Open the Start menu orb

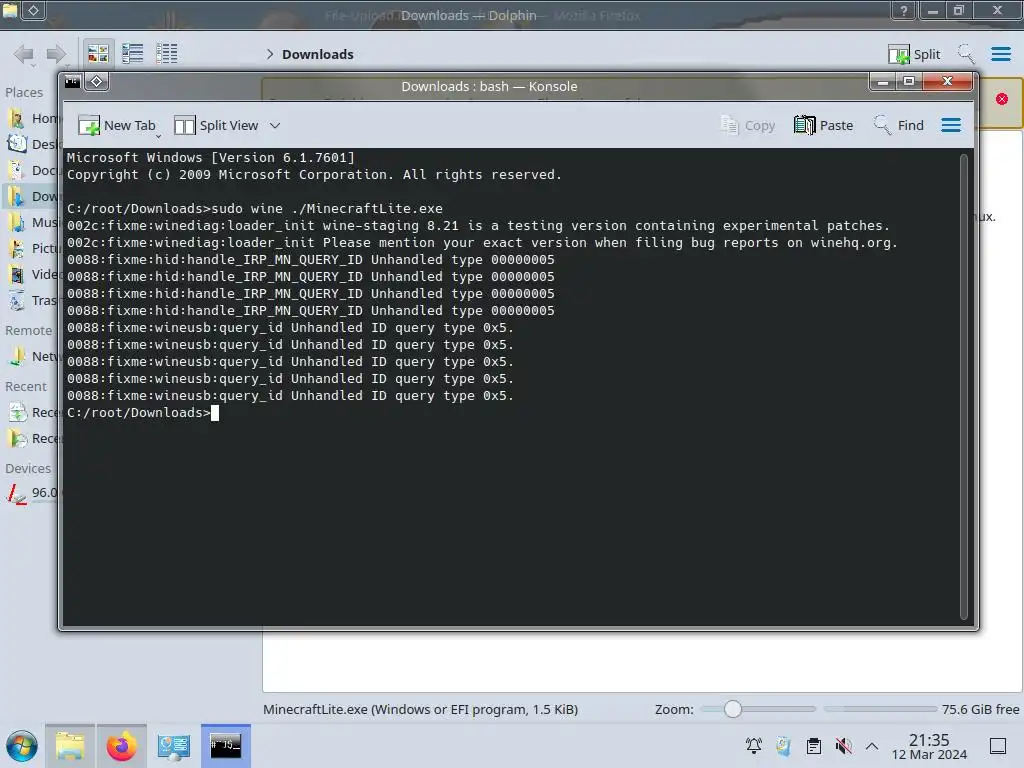(x=22, y=746)
